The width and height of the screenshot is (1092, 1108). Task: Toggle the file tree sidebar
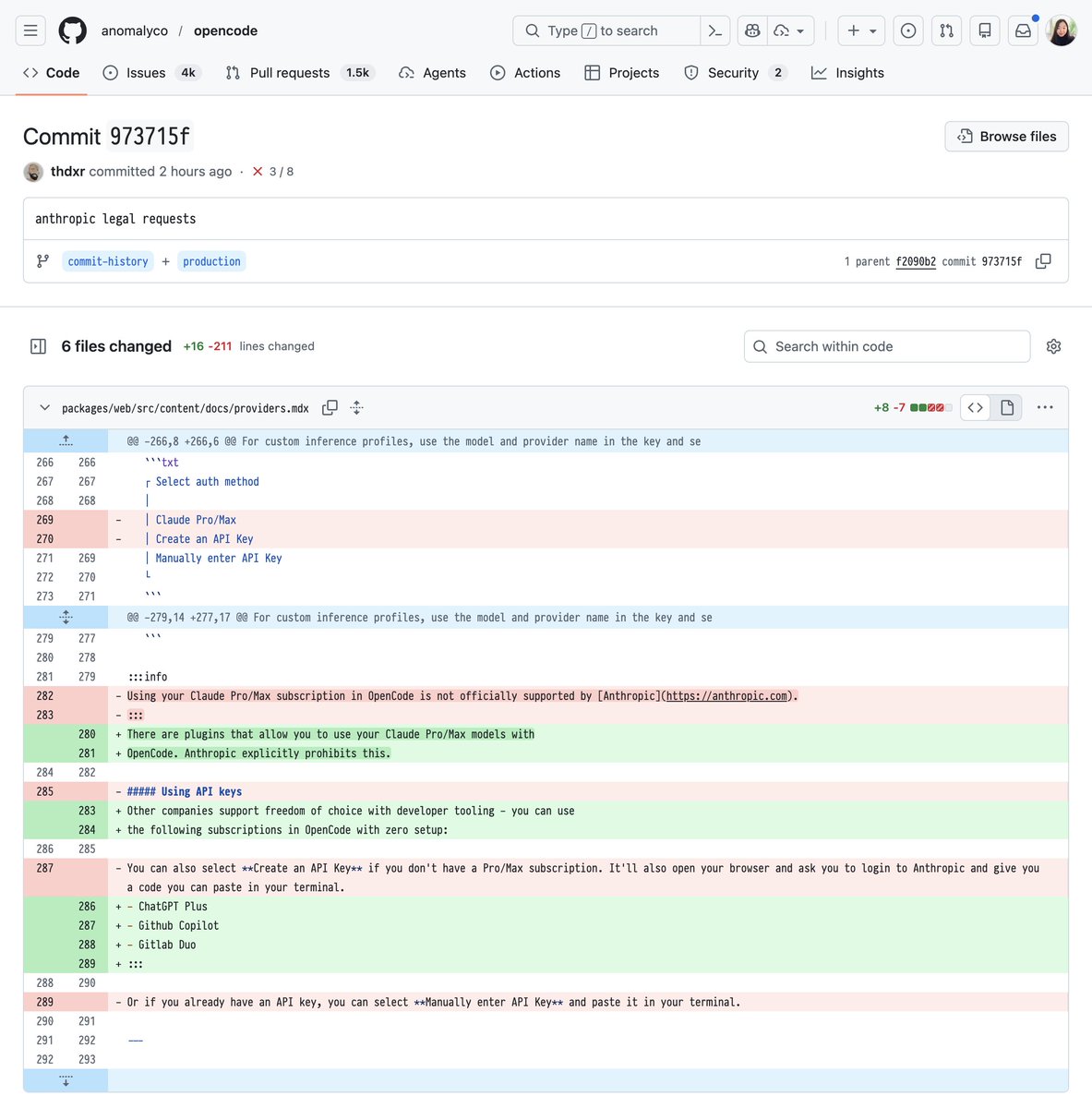coord(39,346)
